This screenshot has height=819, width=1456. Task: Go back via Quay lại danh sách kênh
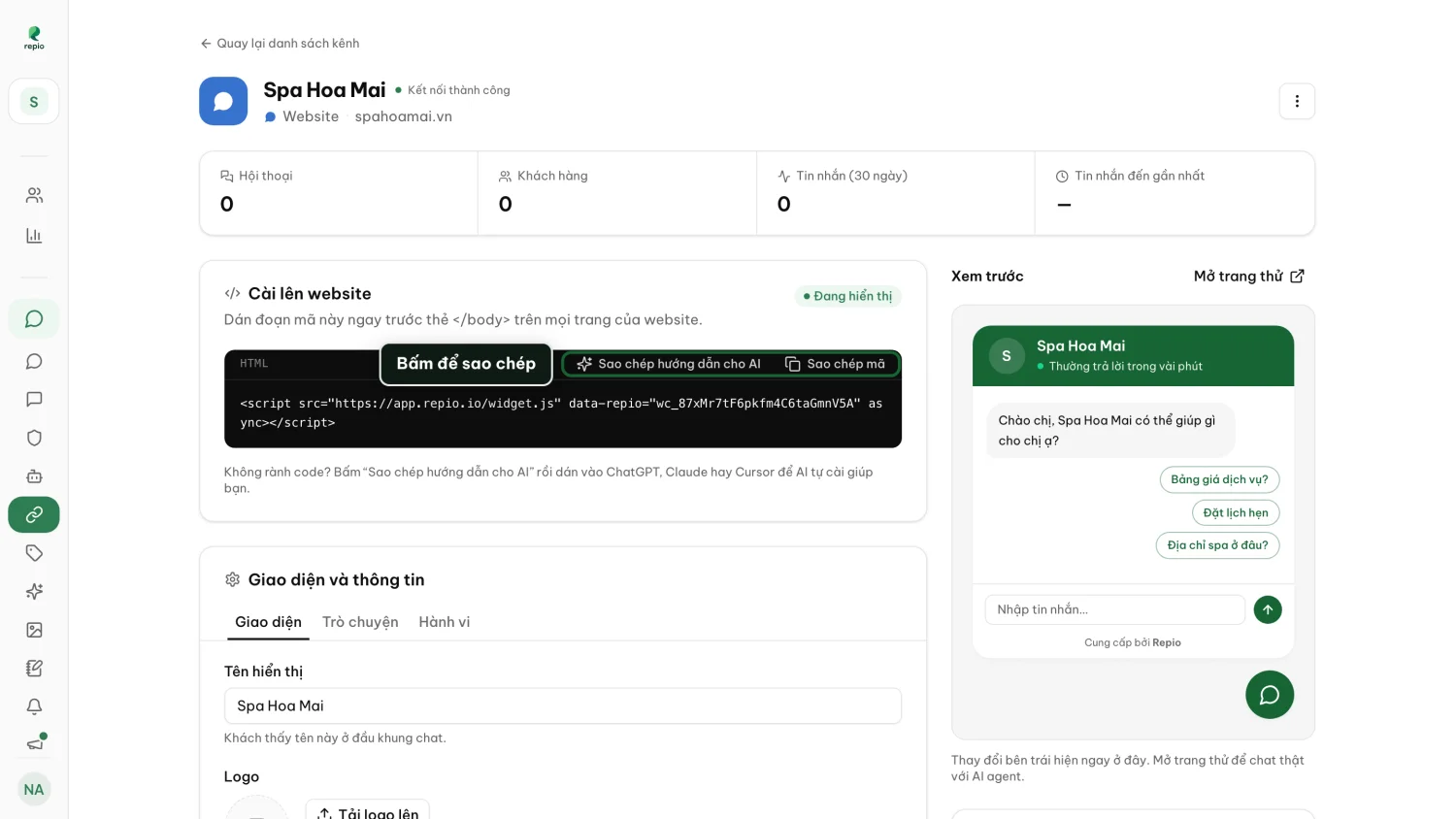(x=280, y=43)
